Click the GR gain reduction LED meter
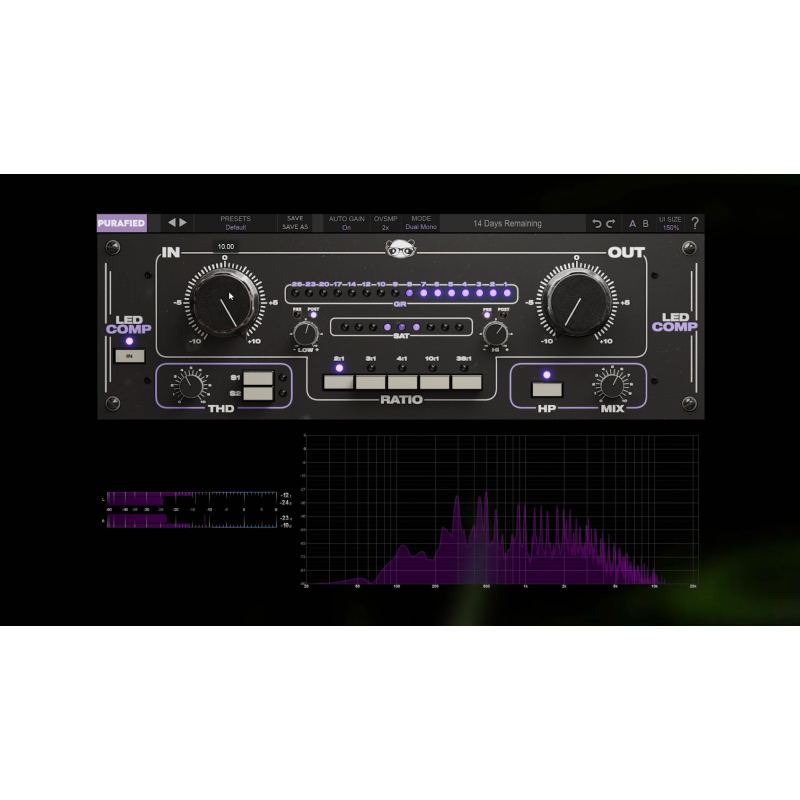 point(401,293)
